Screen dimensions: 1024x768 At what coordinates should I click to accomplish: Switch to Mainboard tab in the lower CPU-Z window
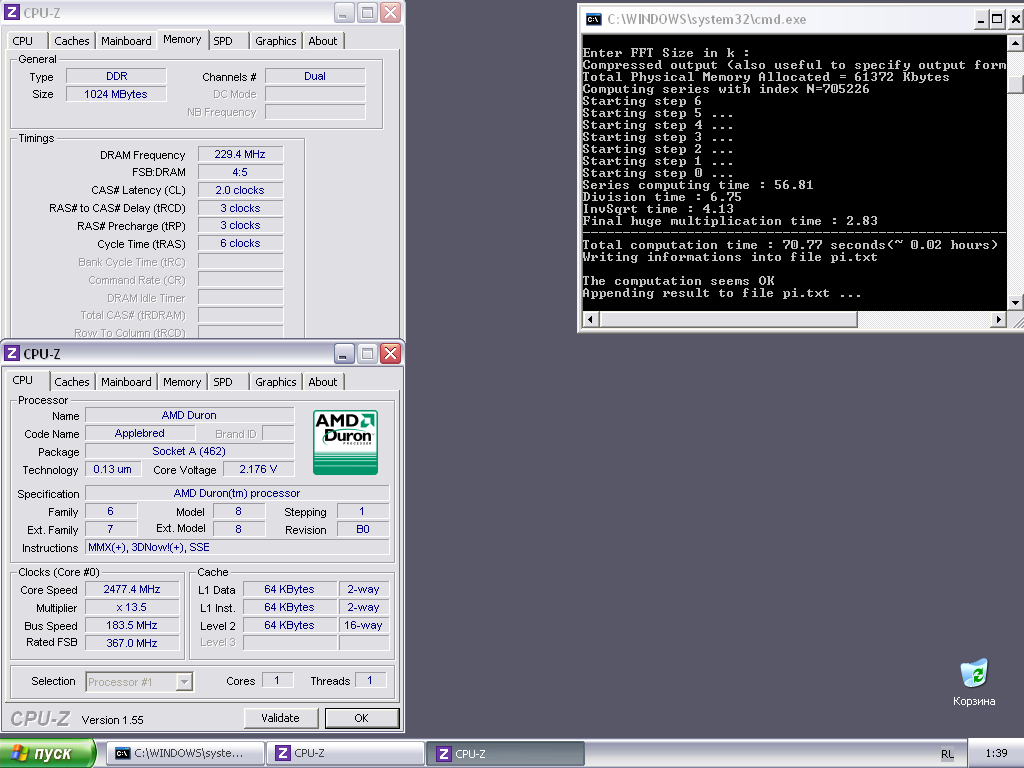126,382
